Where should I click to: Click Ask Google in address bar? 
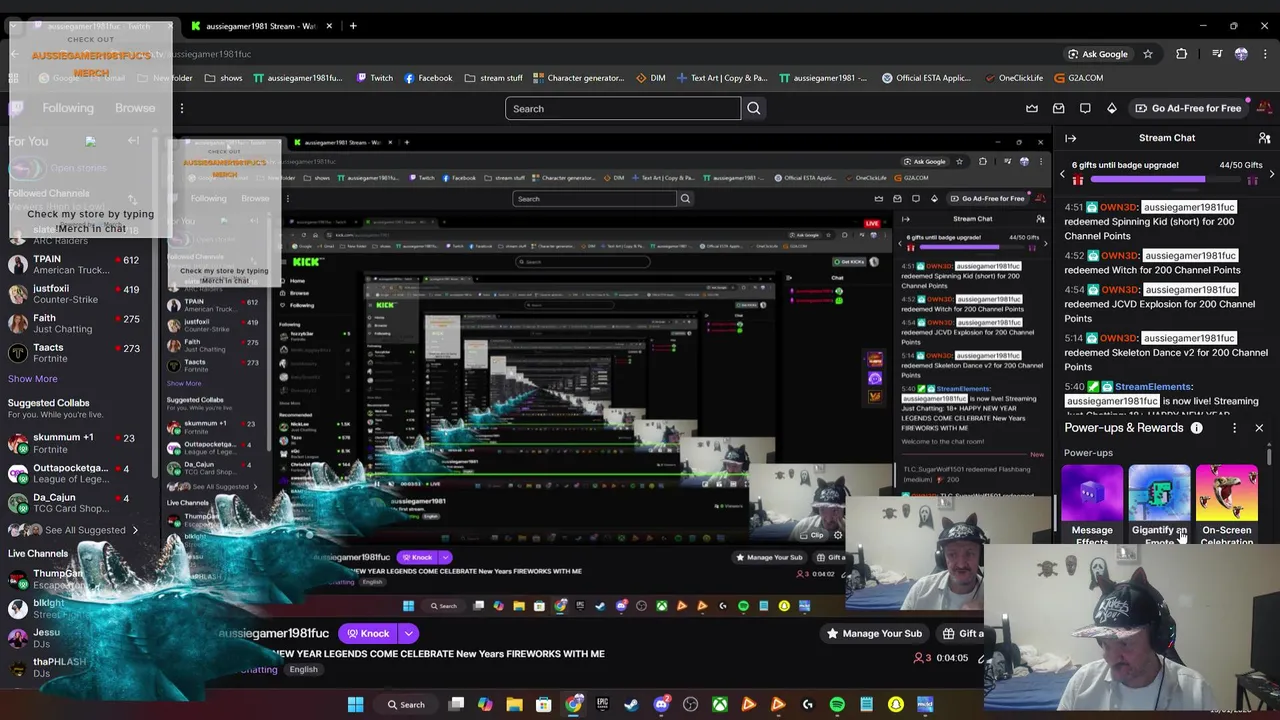point(1097,54)
